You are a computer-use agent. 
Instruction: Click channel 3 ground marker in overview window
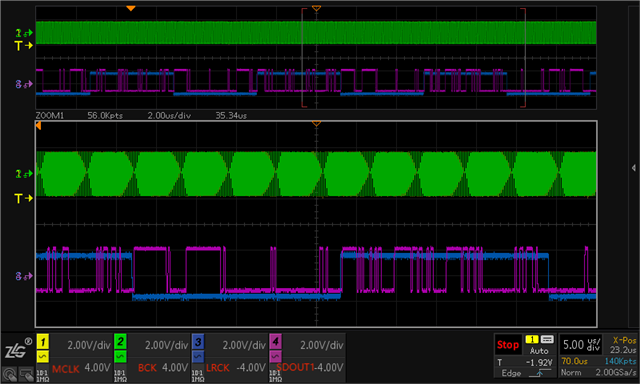click(24, 84)
